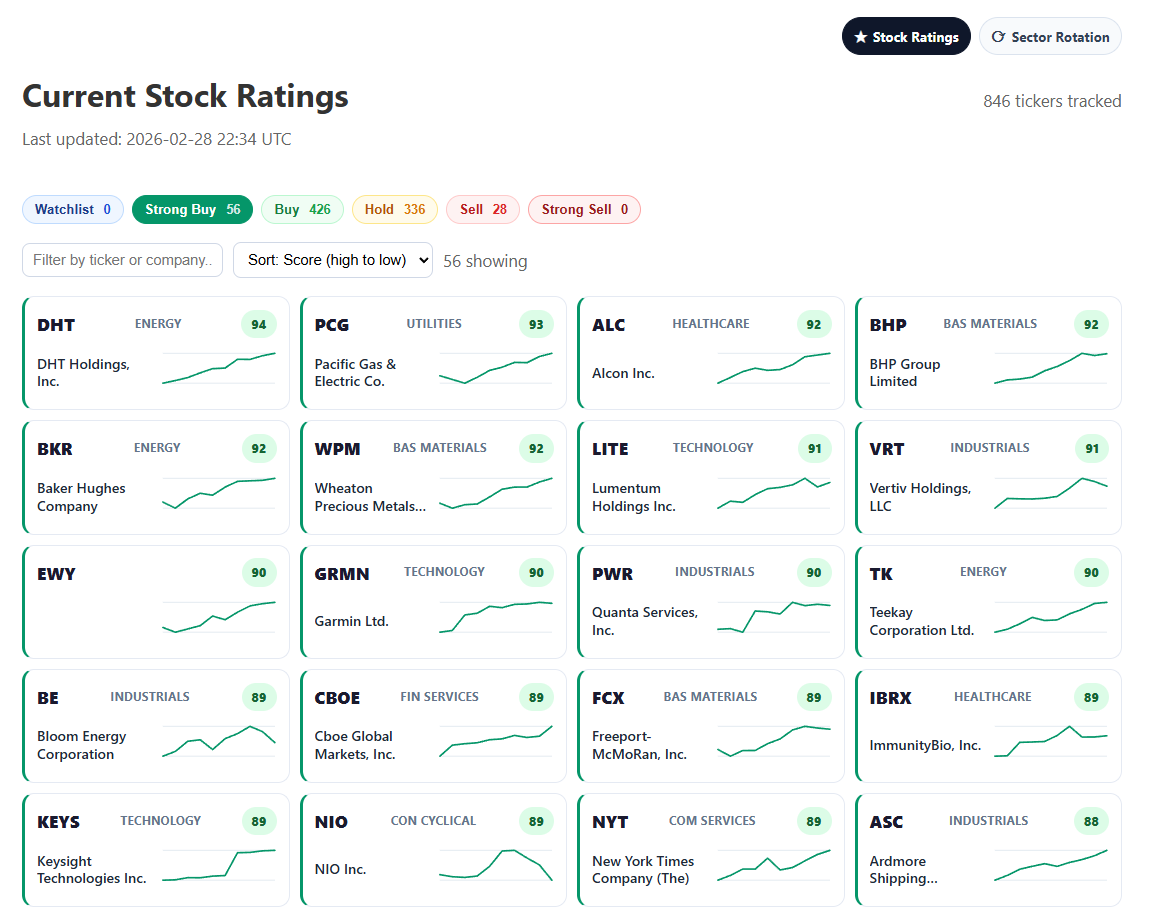
Task: Click the score badge 88 on Ardmore Shipping card
Action: (1091, 821)
